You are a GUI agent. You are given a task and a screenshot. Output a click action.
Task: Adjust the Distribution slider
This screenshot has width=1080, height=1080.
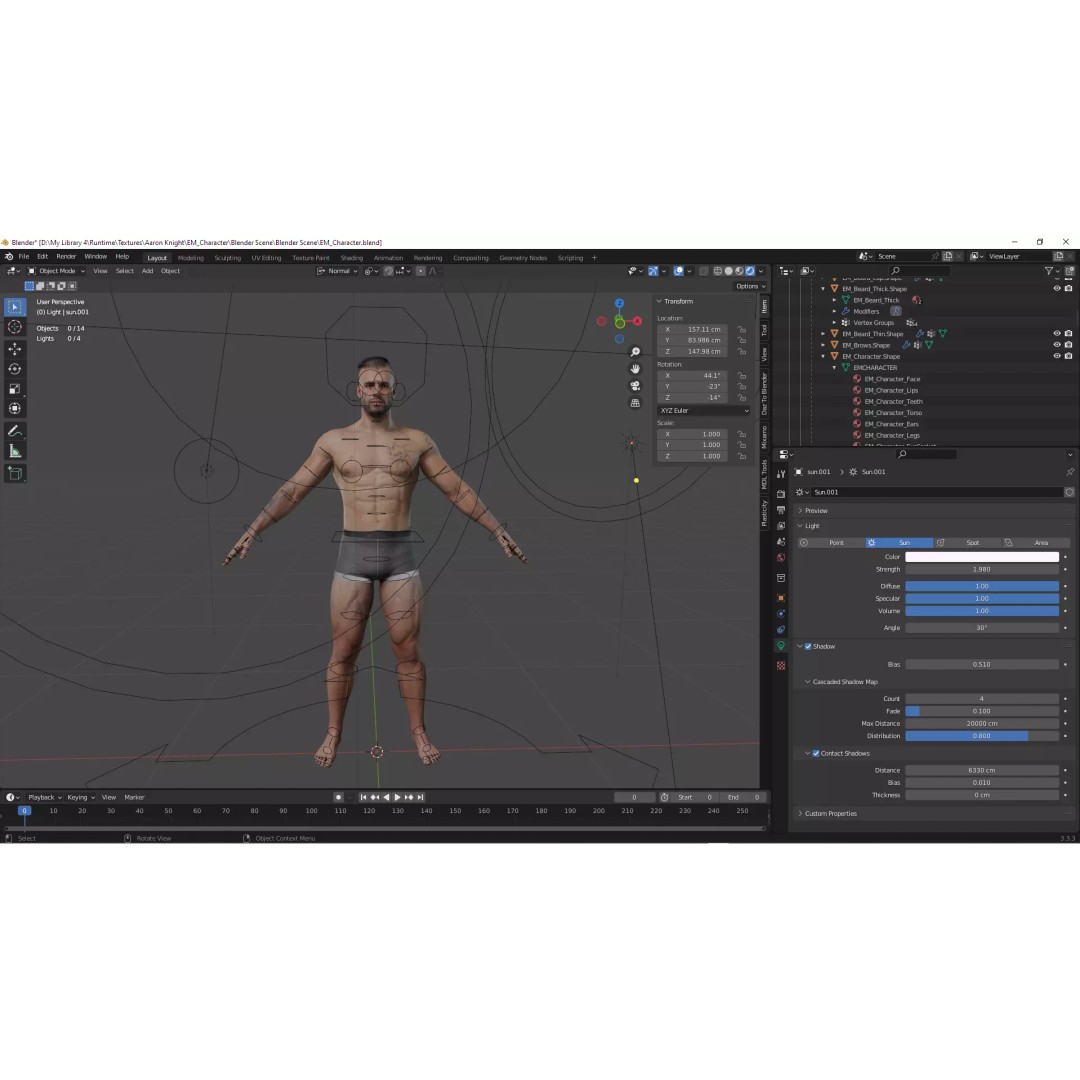pos(982,736)
